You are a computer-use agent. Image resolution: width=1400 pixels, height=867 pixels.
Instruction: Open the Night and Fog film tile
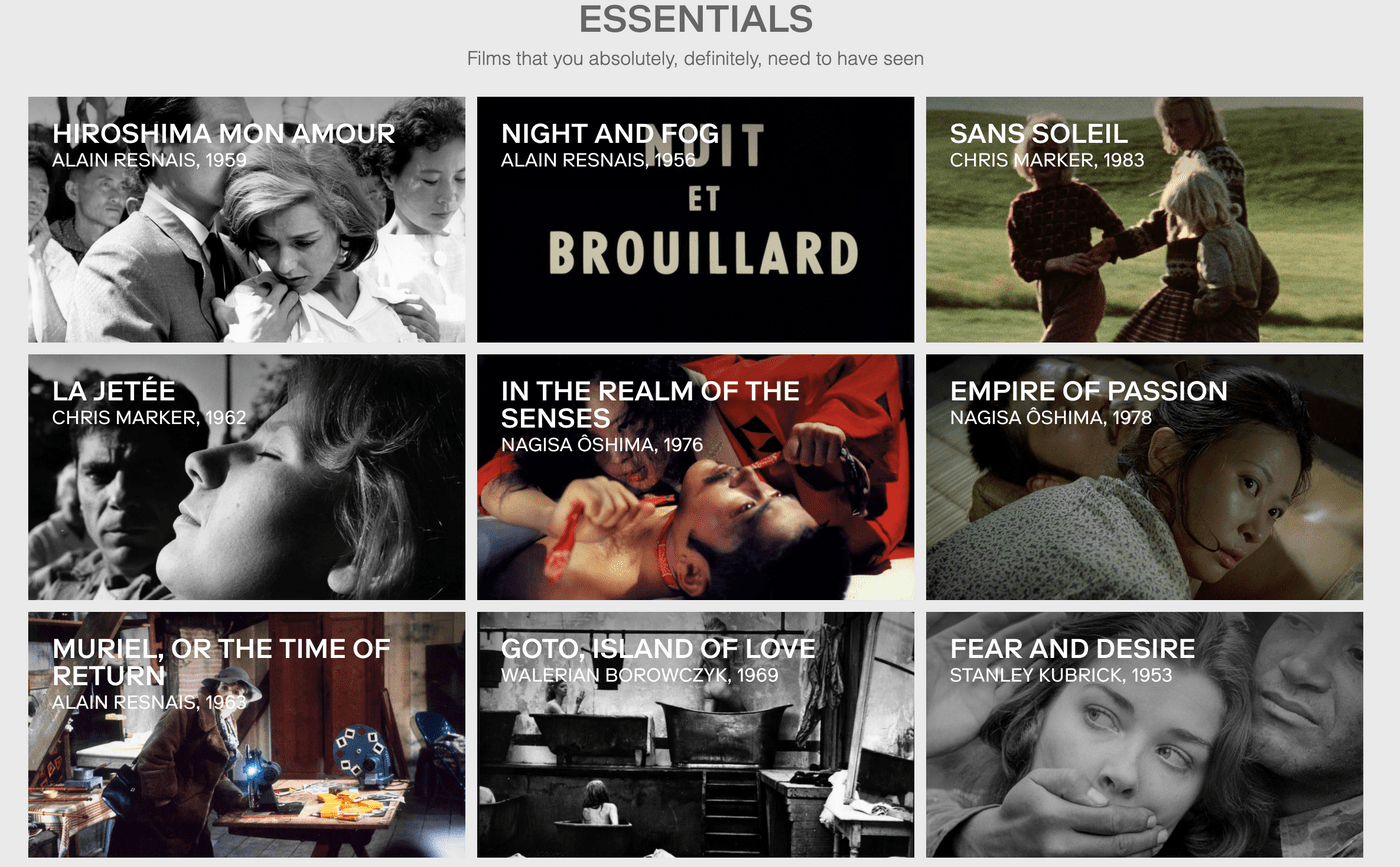(695, 219)
